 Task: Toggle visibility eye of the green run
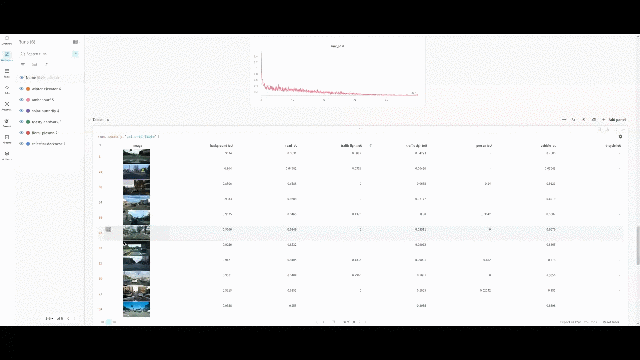pyautogui.click(x=22, y=122)
